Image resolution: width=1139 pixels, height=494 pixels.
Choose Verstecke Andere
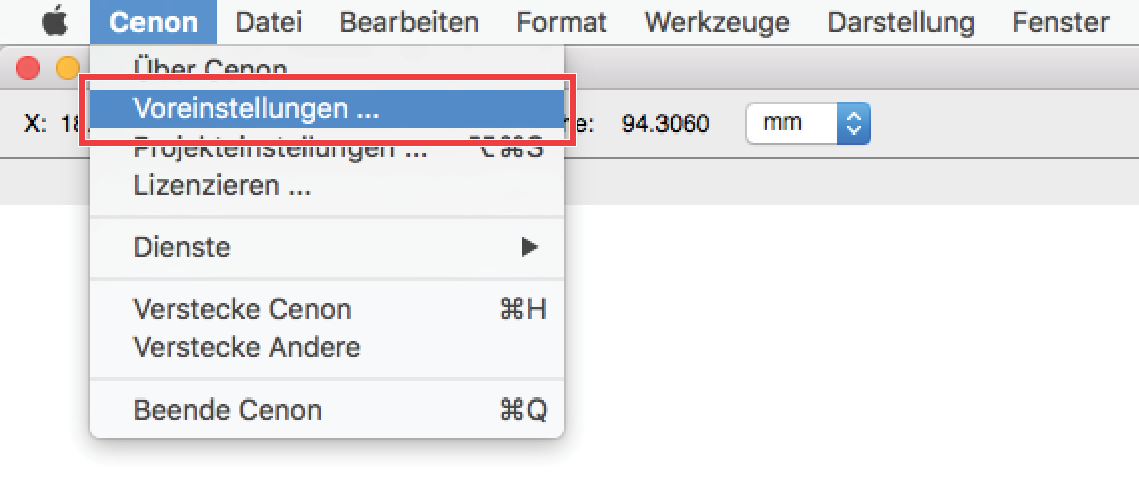(x=327, y=347)
